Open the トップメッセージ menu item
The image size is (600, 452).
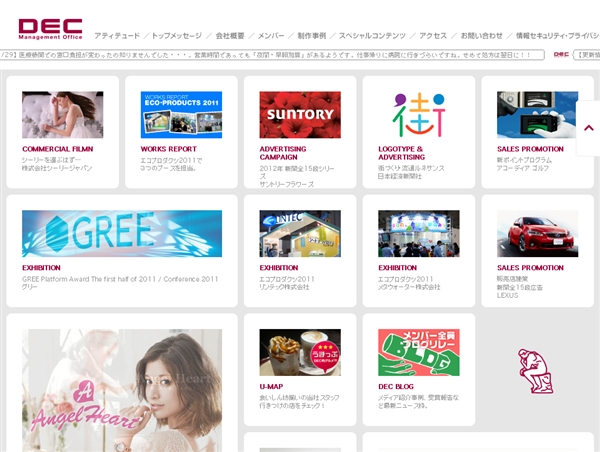(x=176, y=36)
